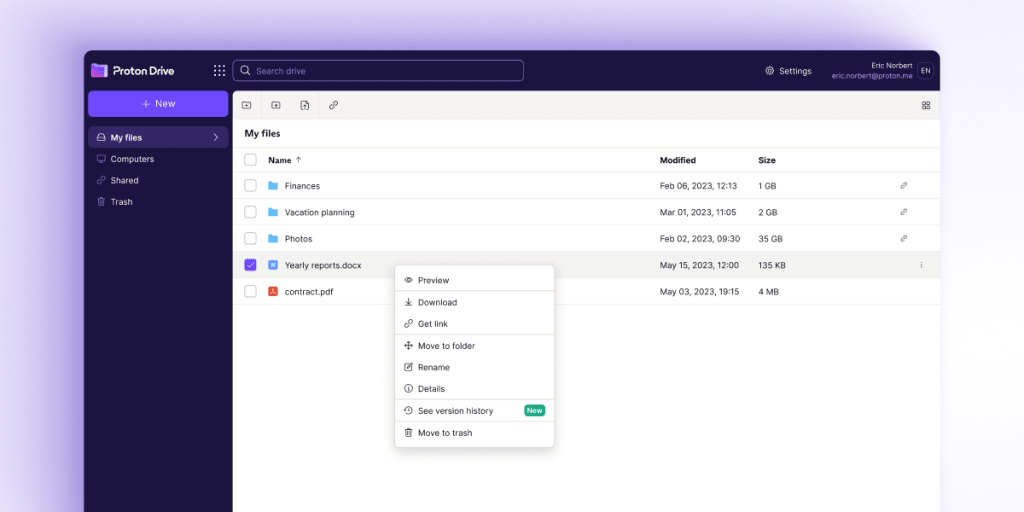Open the Proton apps grid switcher

pos(219,71)
